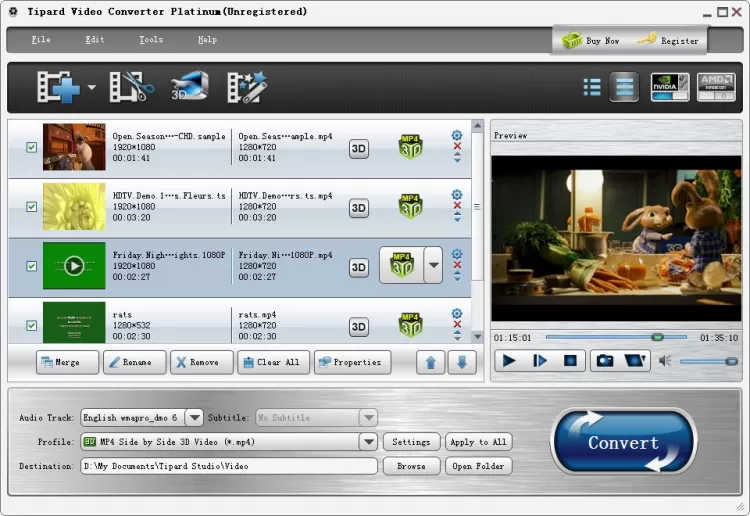Click the Clear All button

tap(274, 362)
